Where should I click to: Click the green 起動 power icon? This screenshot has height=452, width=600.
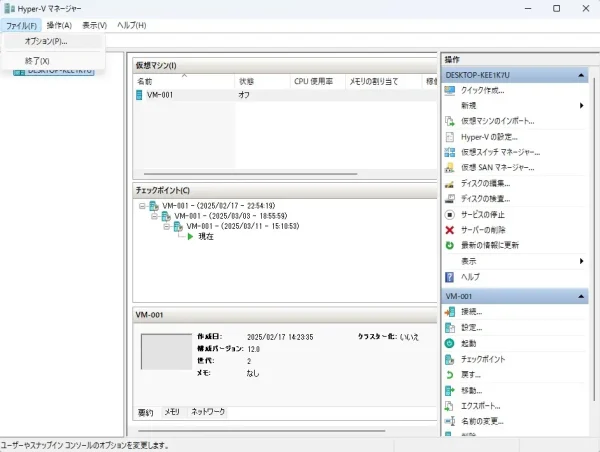pos(450,343)
